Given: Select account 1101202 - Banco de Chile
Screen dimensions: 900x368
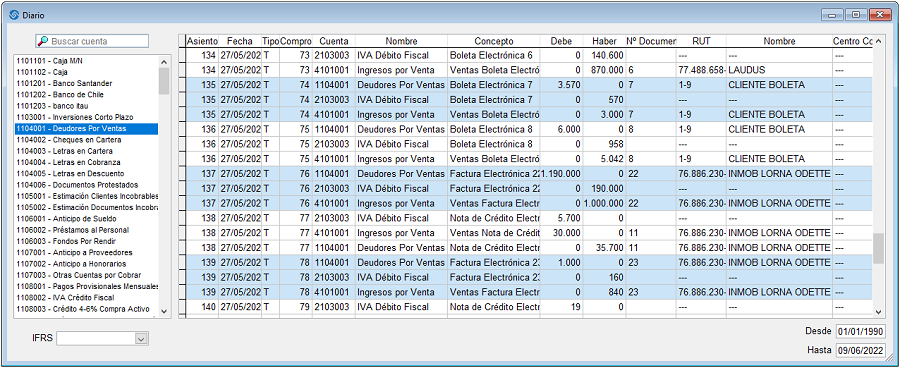Looking at the screenshot, I should [86, 95].
